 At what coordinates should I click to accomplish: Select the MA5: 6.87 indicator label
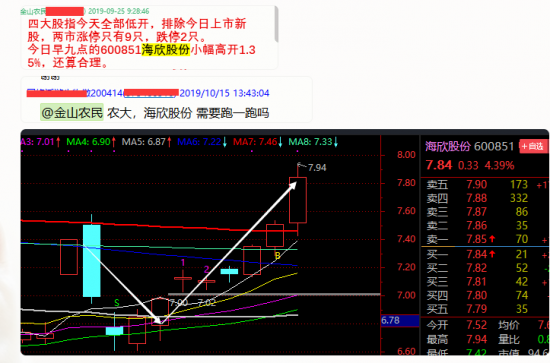146,142
